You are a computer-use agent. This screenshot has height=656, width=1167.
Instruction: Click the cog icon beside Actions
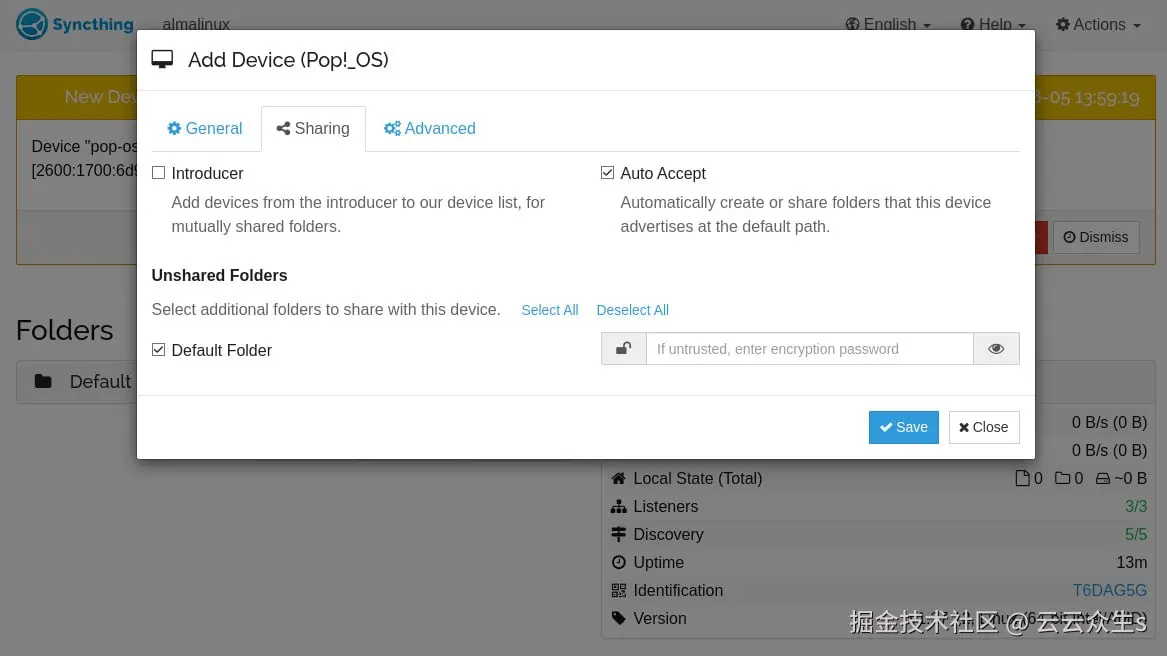pyautogui.click(x=1063, y=25)
